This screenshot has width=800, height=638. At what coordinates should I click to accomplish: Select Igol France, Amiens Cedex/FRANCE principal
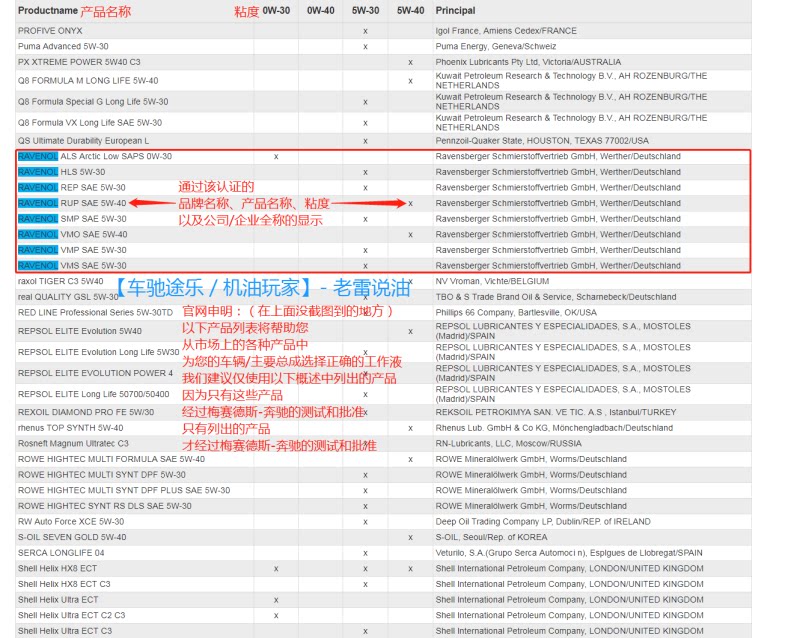506,31
